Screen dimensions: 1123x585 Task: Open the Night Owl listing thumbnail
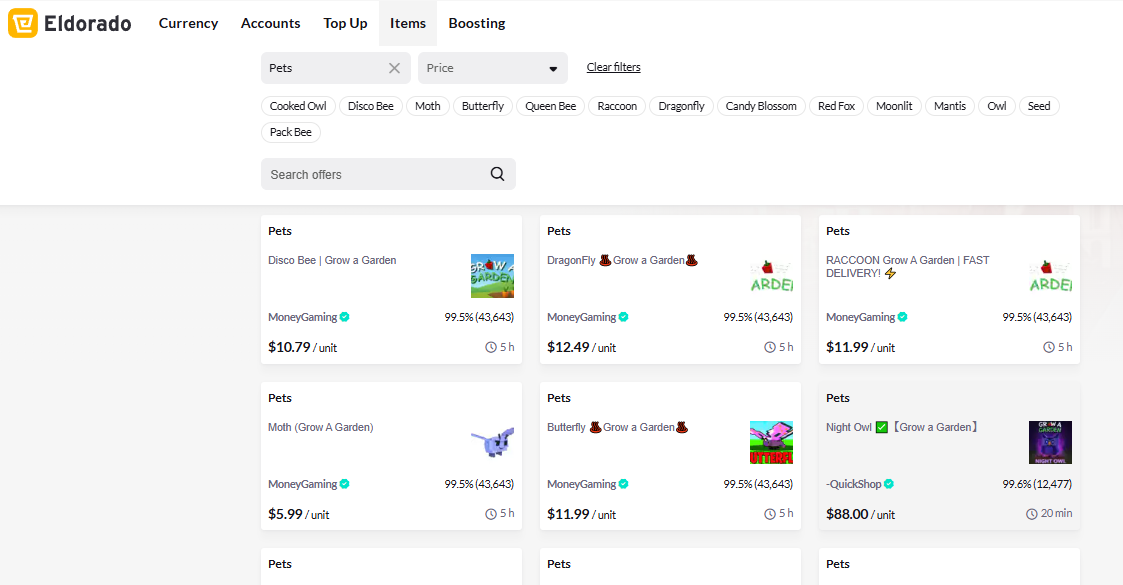[1051, 443]
